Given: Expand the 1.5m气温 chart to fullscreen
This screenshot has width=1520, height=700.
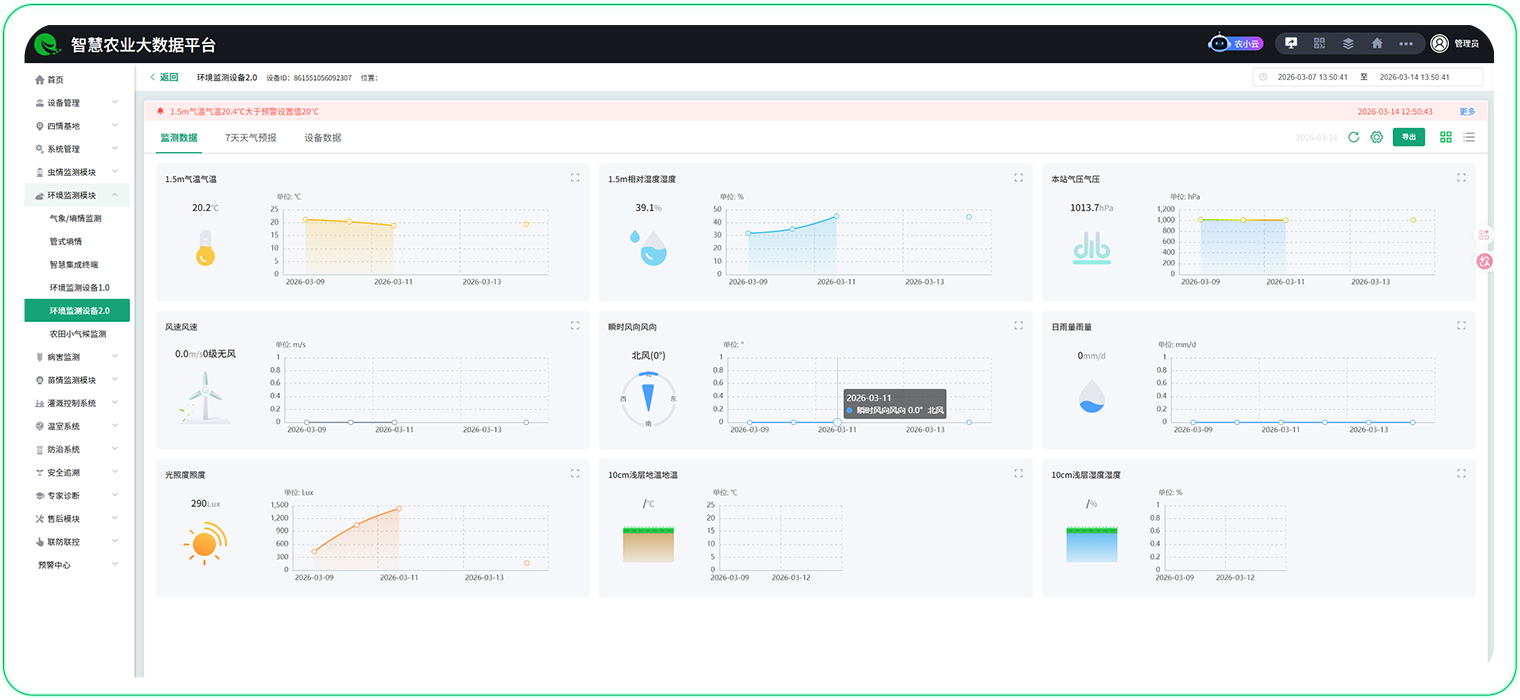Looking at the screenshot, I should tap(575, 178).
